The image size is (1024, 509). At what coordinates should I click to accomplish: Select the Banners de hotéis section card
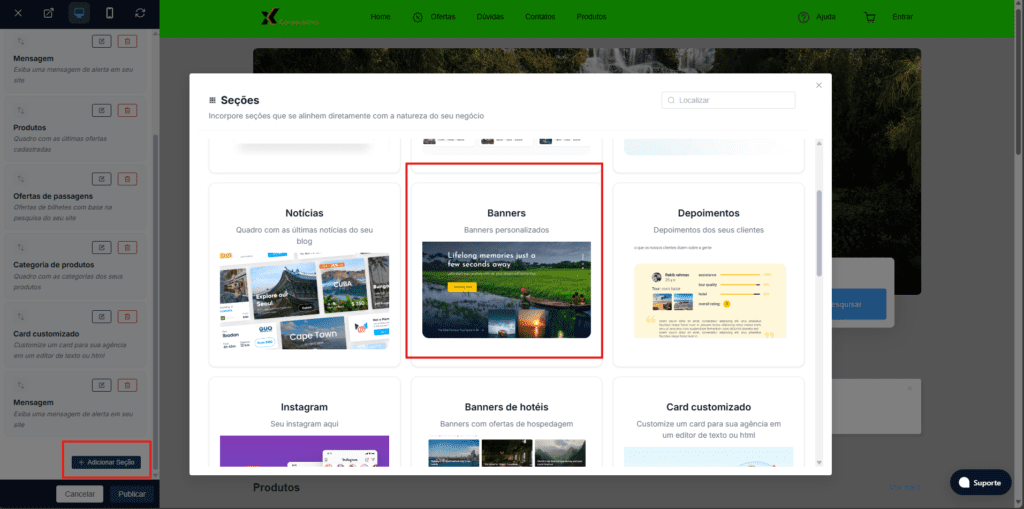(x=506, y=422)
